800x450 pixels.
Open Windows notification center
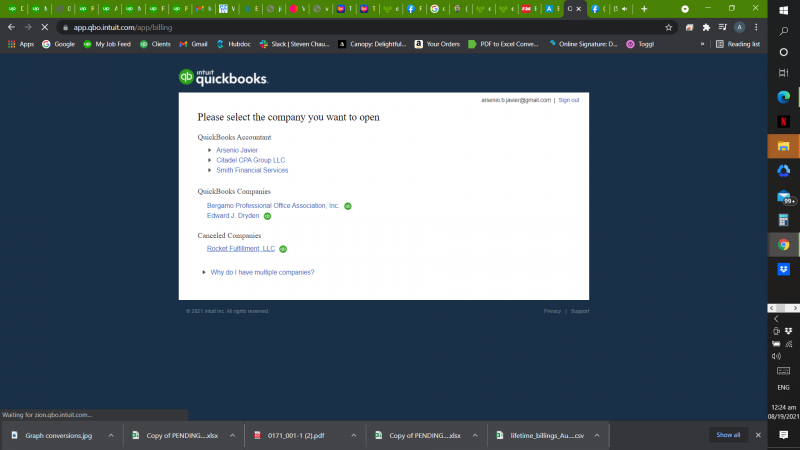pyautogui.click(x=784, y=435)
